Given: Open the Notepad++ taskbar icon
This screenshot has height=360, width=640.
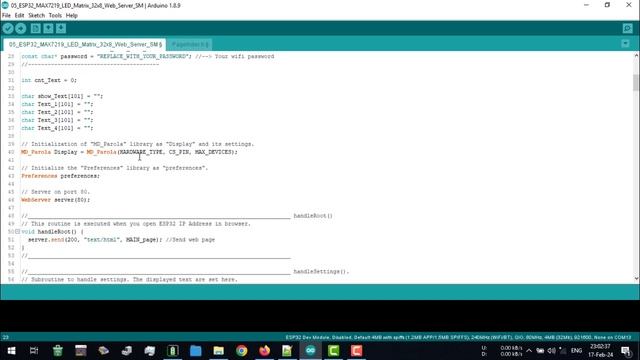Looking at the screenshot, I should tap(287, 351).
